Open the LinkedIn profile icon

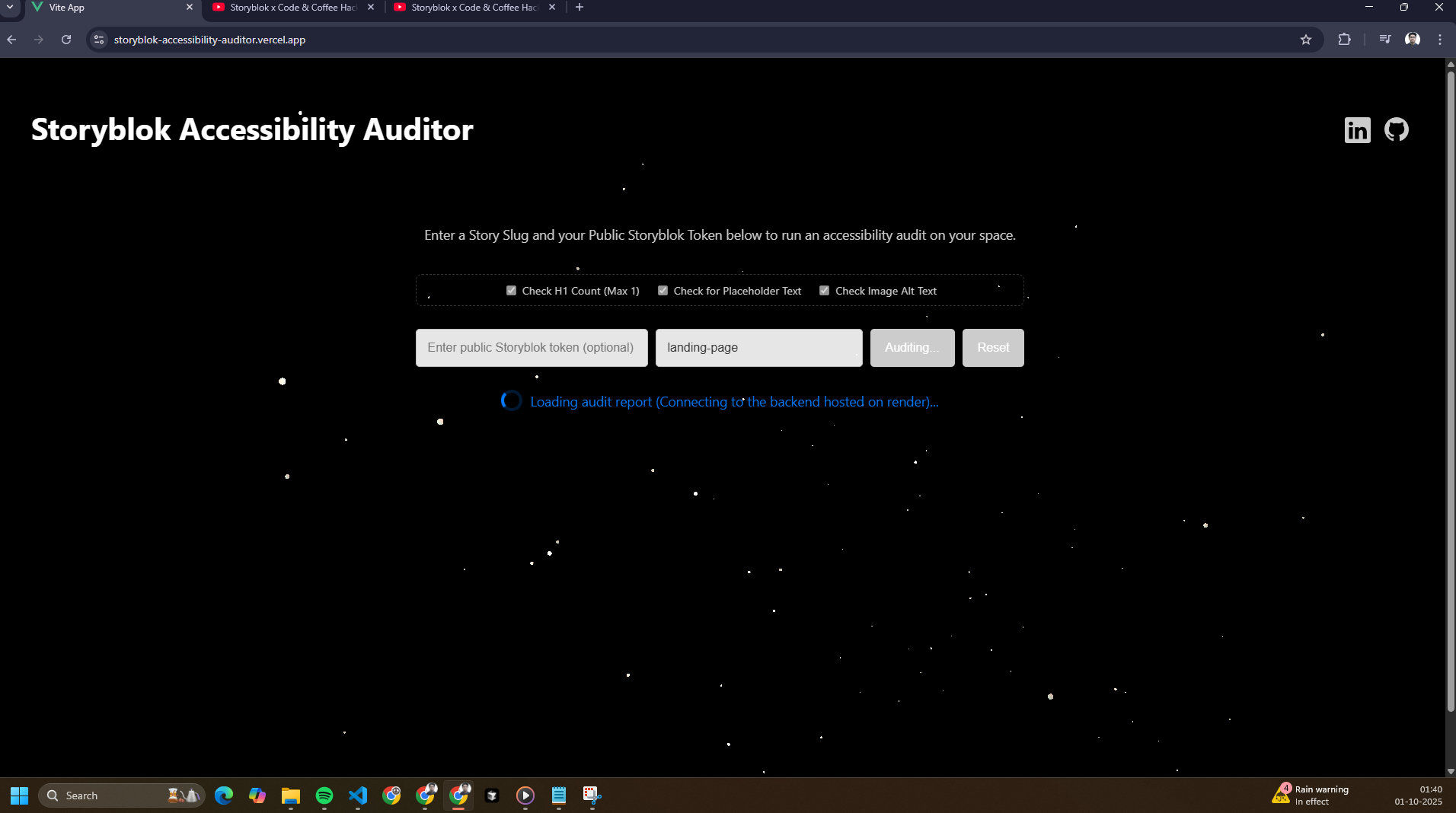pos(1357,130)
